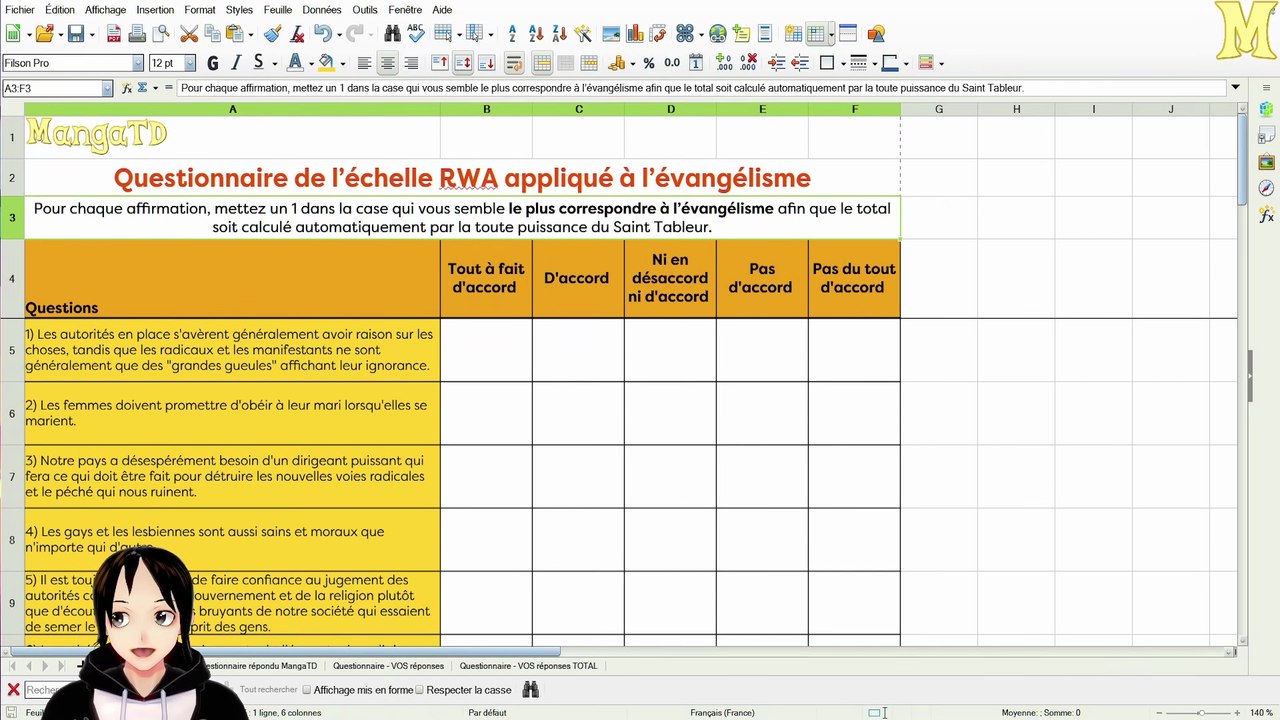The image size is (1280, 720).
Task: Open Find and Replace binoculars in toolbar
Action: [393, 34]
